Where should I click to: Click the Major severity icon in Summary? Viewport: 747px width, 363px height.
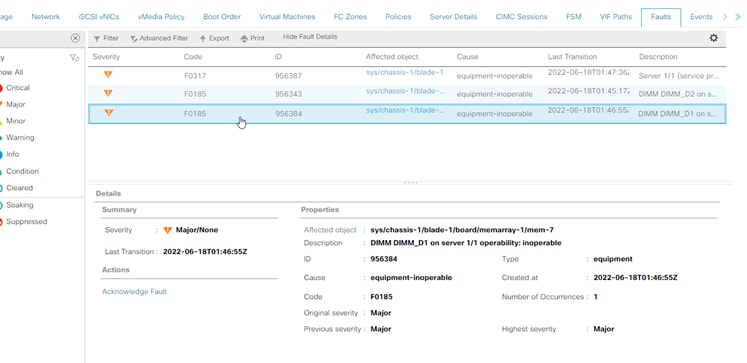click(x=167, y=230)
